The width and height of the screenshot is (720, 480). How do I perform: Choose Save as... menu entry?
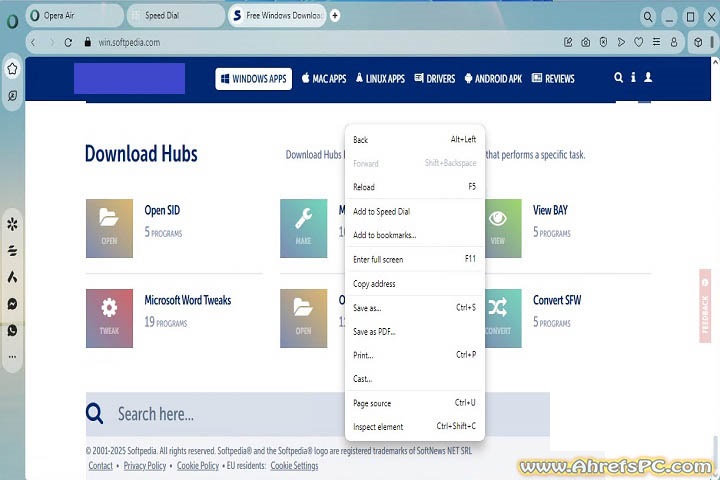415,307
